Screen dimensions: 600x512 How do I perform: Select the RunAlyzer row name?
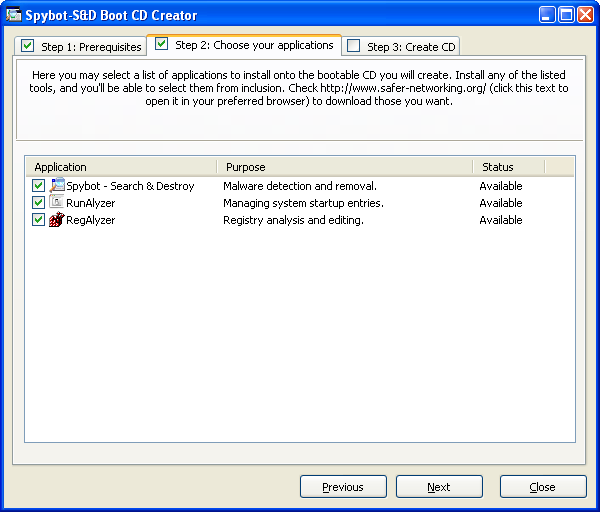click(91, 203)
